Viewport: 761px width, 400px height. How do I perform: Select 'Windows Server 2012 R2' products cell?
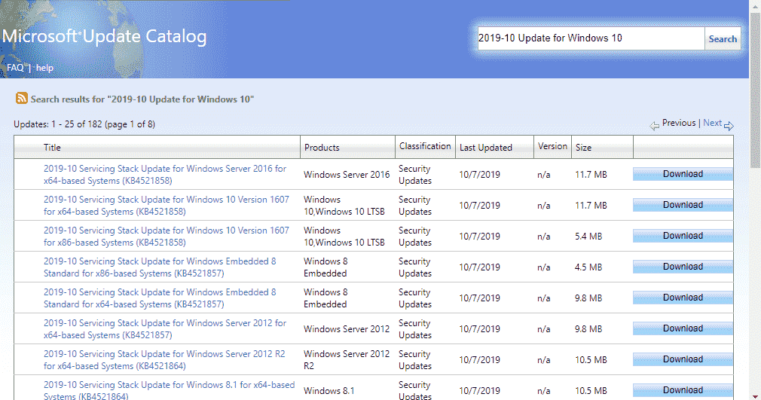347,360
